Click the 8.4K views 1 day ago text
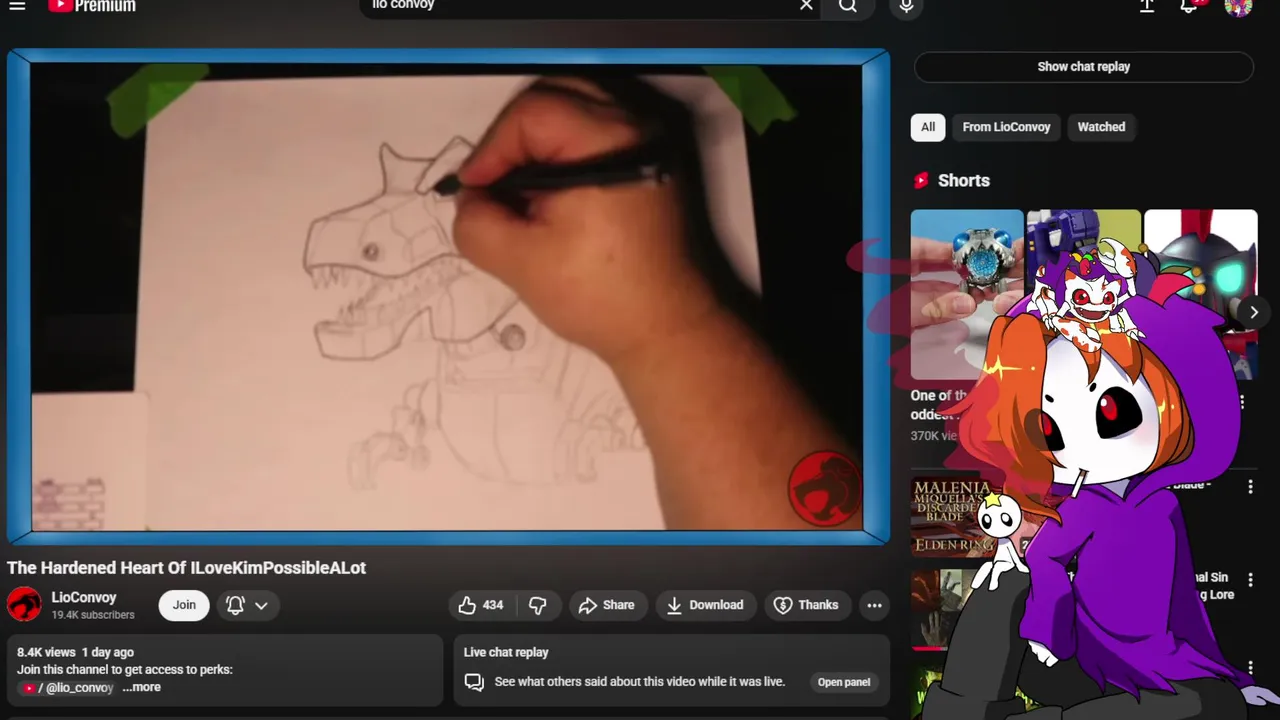Screen dimensions: 1280x720 click(x=75, y=652)
